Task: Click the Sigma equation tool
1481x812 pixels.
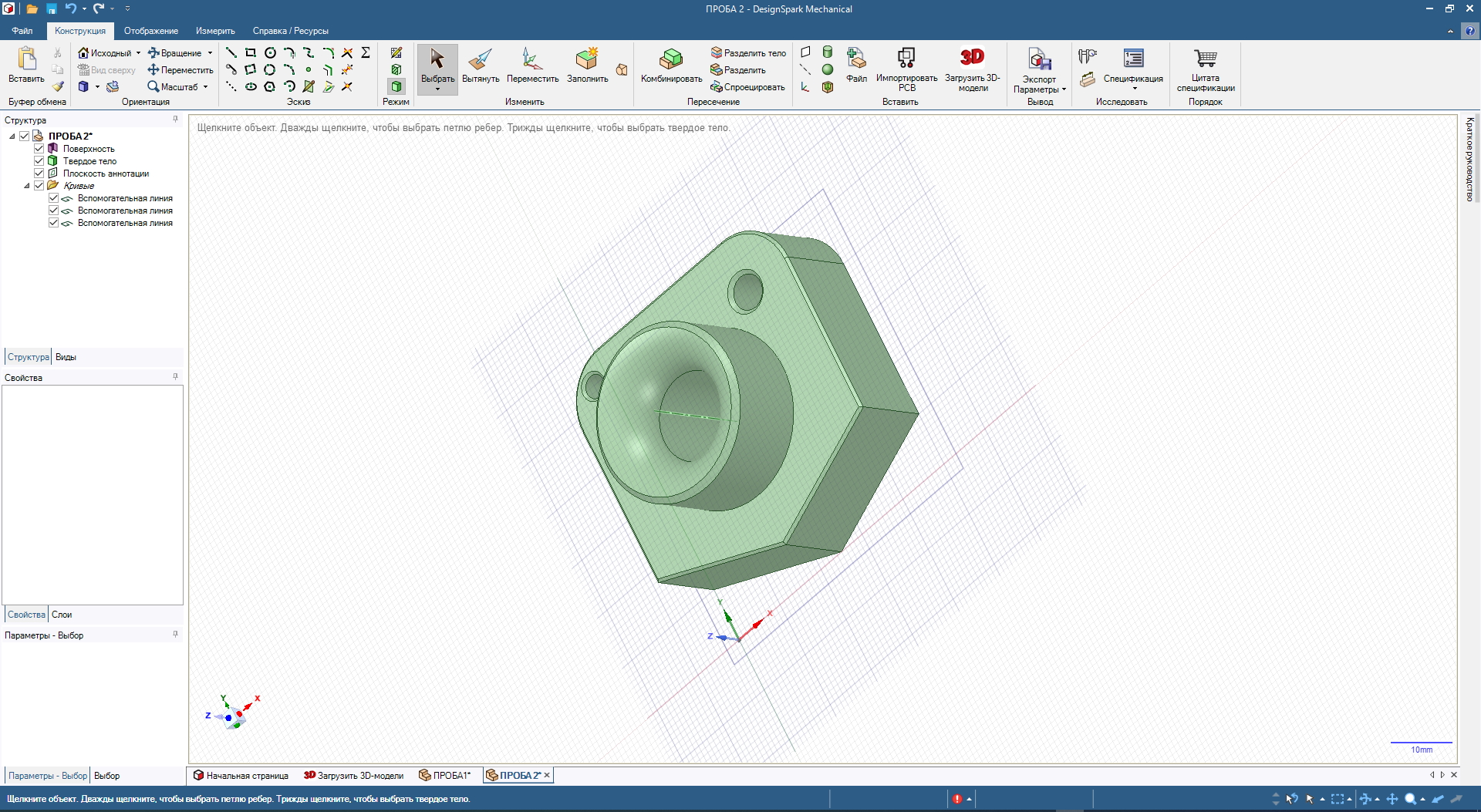Action: coord(366,52)
